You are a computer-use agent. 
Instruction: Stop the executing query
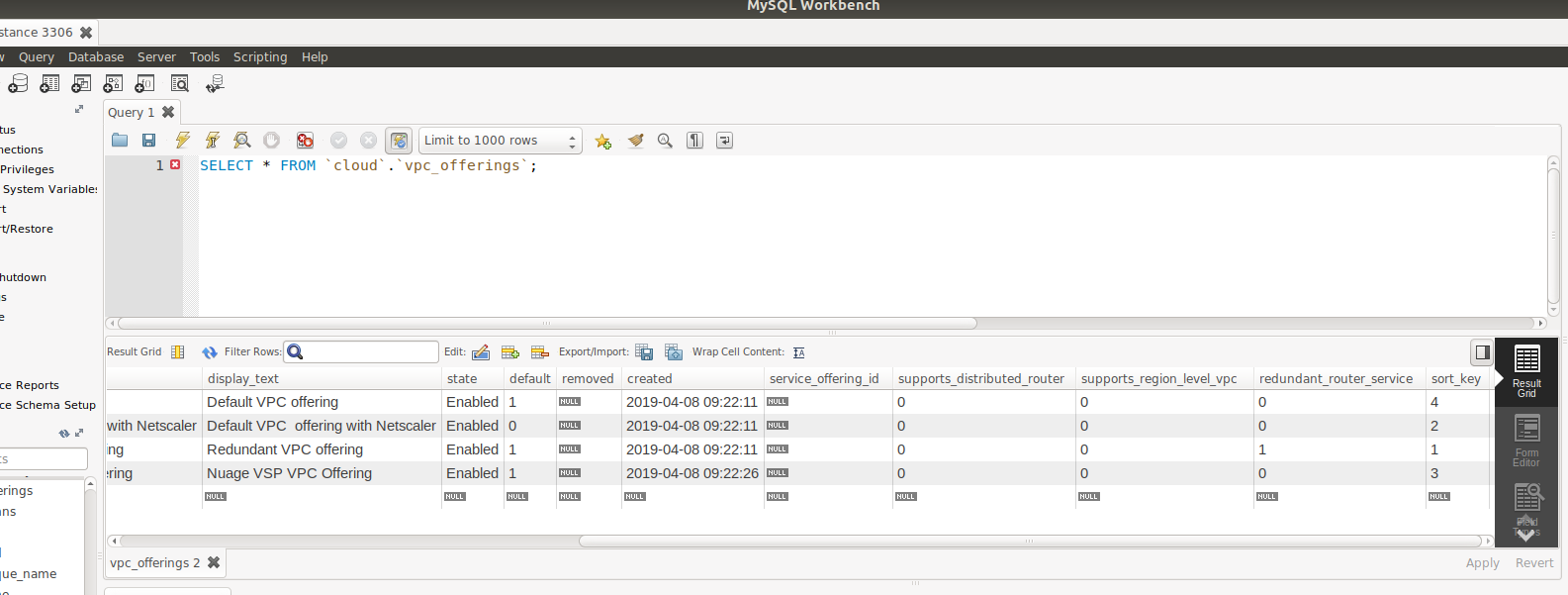click(x=271, y=141)
